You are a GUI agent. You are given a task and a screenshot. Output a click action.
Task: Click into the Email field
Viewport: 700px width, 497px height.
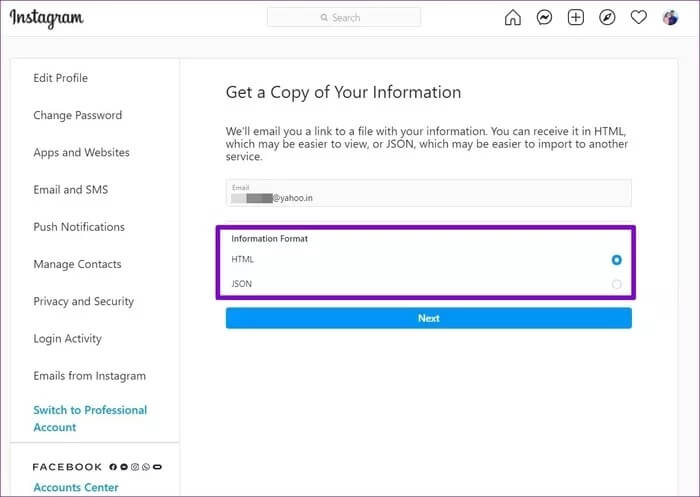pos(429,193)
